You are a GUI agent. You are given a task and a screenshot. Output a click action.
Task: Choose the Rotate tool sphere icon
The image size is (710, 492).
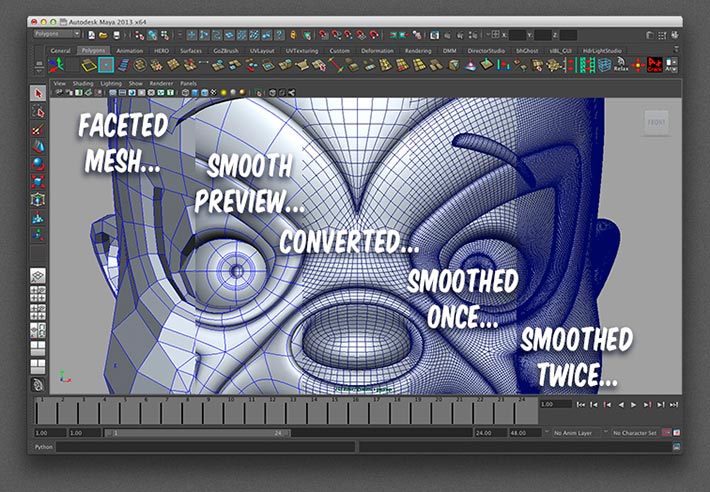coord(39,164)
